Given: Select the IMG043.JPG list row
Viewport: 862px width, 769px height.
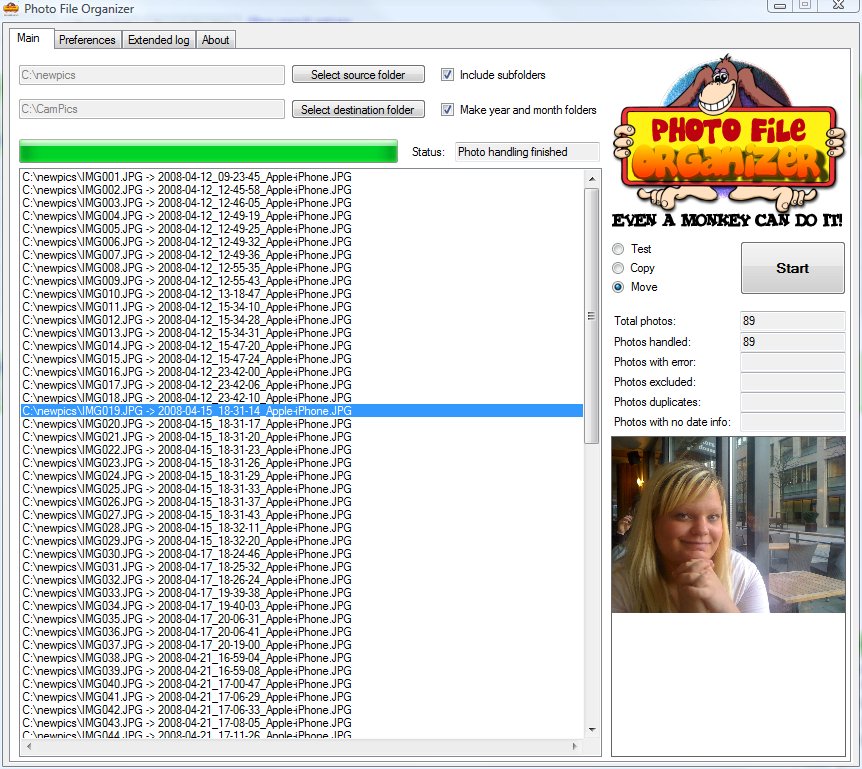Looking at the screenshot, I should [302, 723].
